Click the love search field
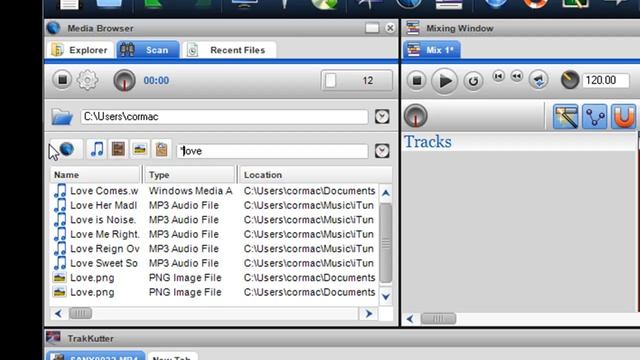 pyautogui.click(x=272, y=151)
